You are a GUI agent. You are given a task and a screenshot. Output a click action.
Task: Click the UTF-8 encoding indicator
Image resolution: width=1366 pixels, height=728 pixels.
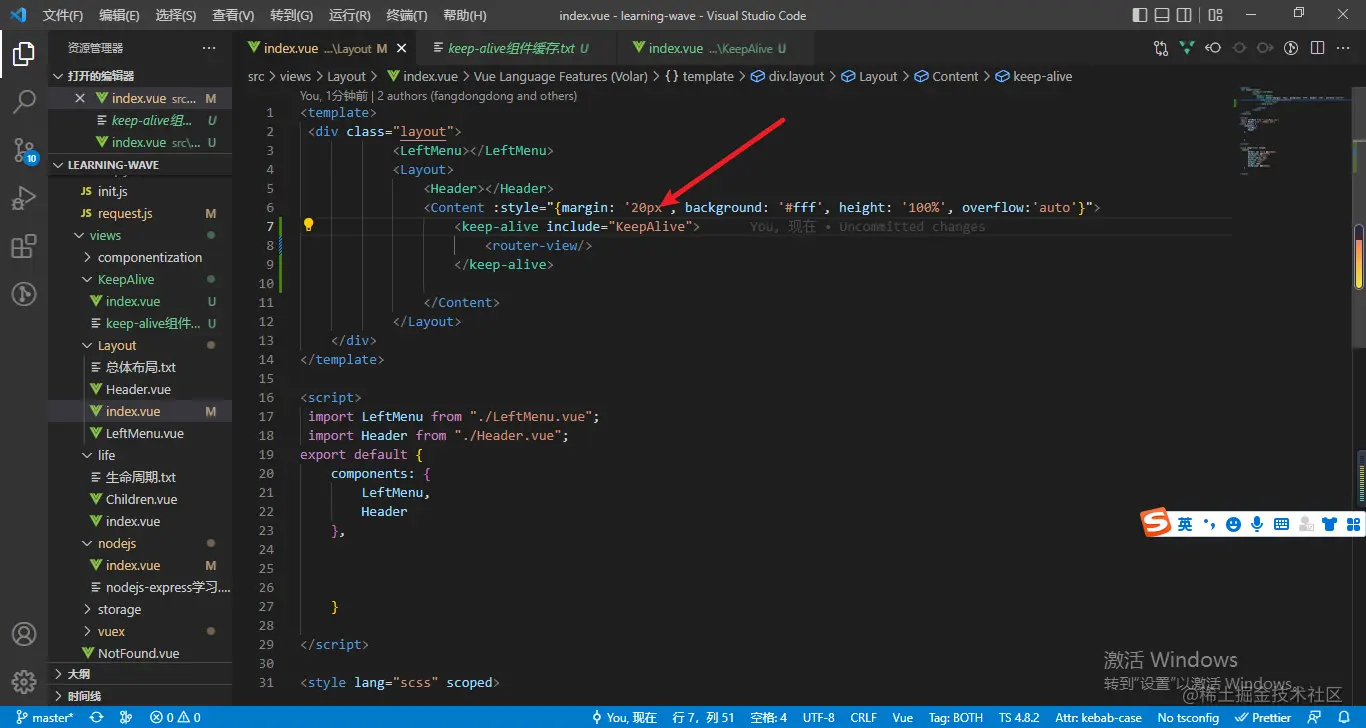pyautogui.click(x=818, y=717)
